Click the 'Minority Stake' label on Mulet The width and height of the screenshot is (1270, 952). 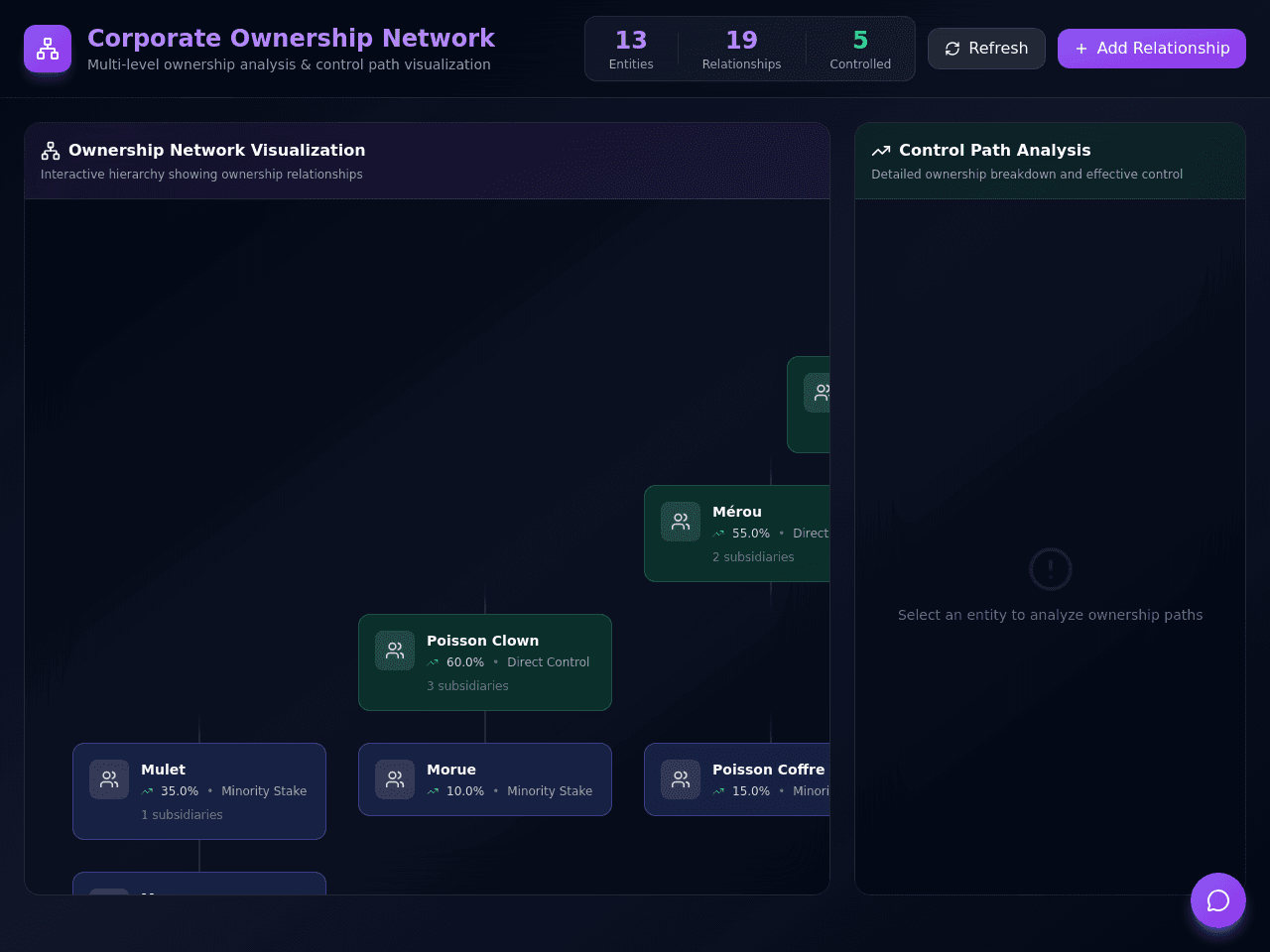(x=264, y=791)
